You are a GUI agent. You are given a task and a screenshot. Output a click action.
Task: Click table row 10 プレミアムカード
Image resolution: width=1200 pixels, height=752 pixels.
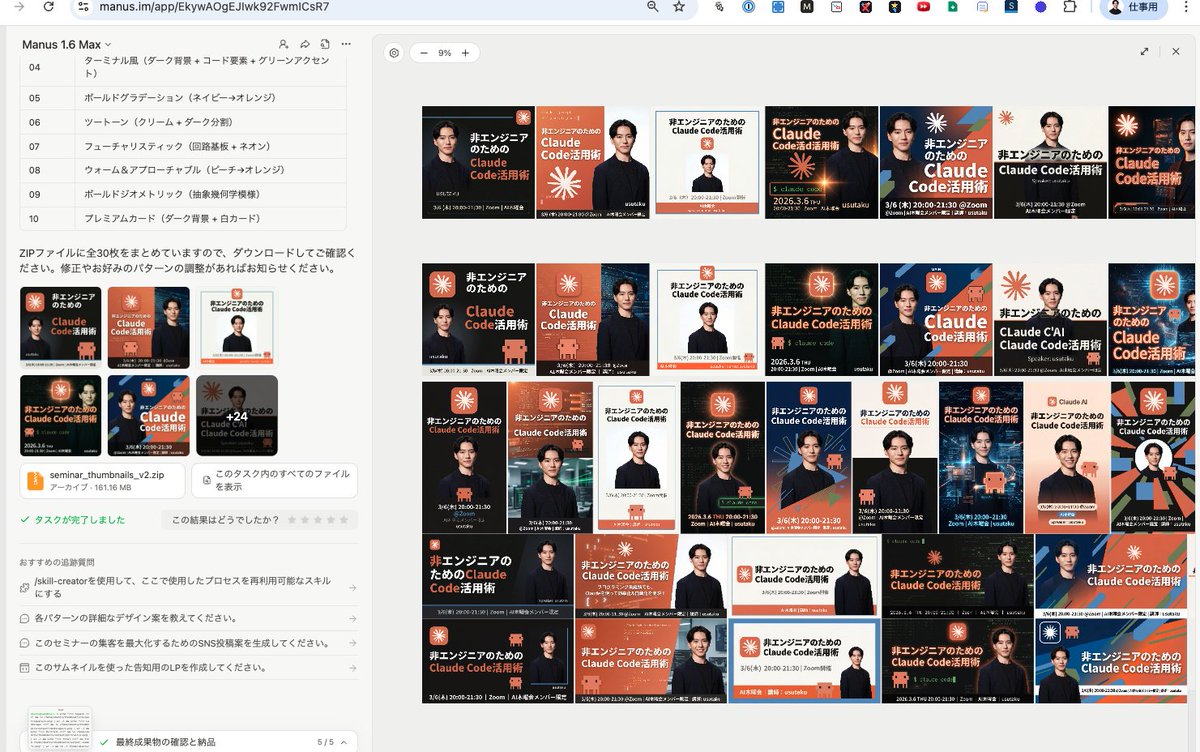coord(183,219)
